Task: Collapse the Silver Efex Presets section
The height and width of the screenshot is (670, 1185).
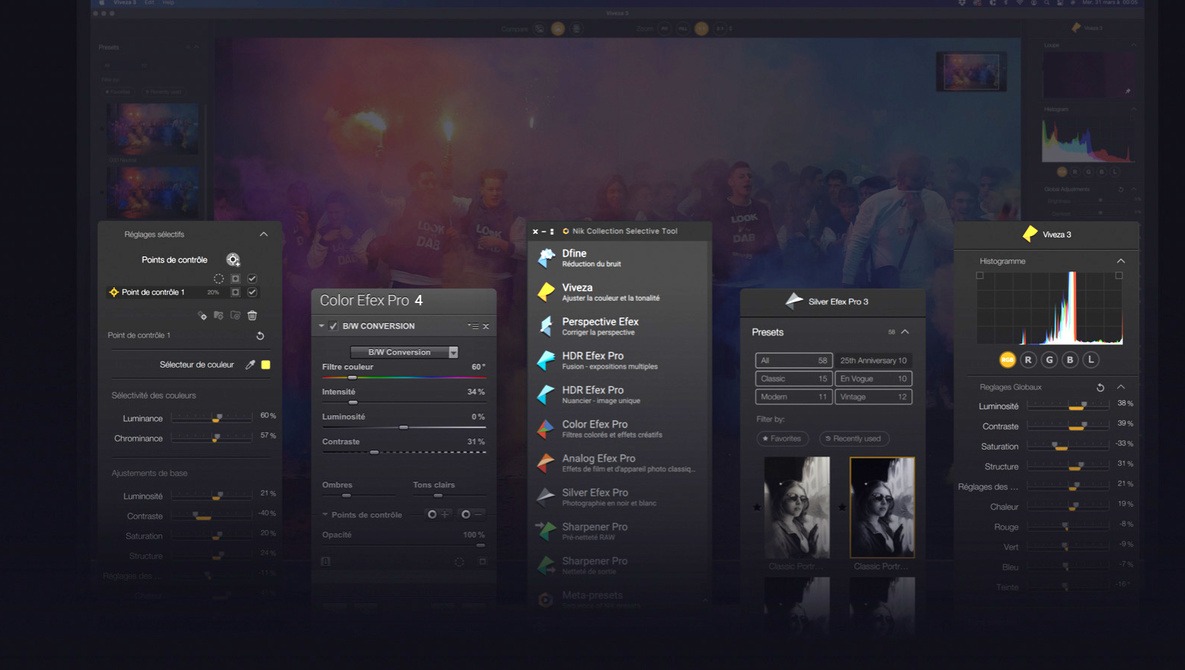Action: 905,332
